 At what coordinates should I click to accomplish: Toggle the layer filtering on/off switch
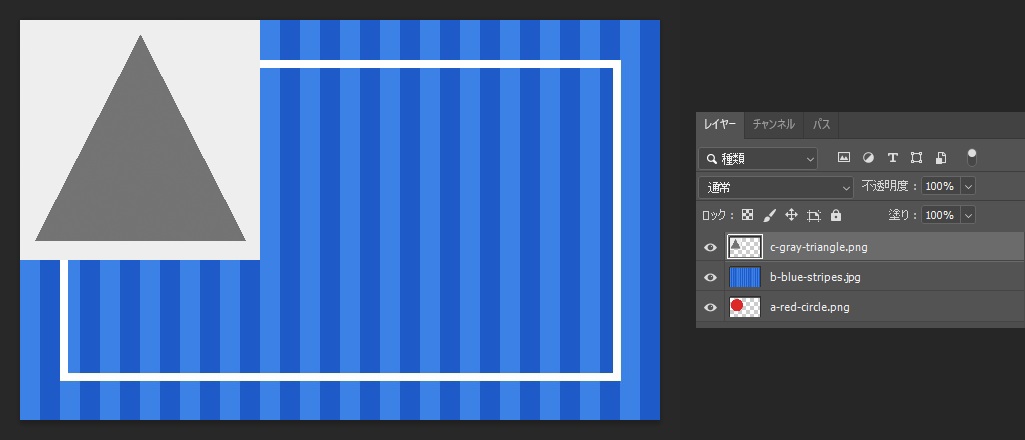[x=972, y=158]
